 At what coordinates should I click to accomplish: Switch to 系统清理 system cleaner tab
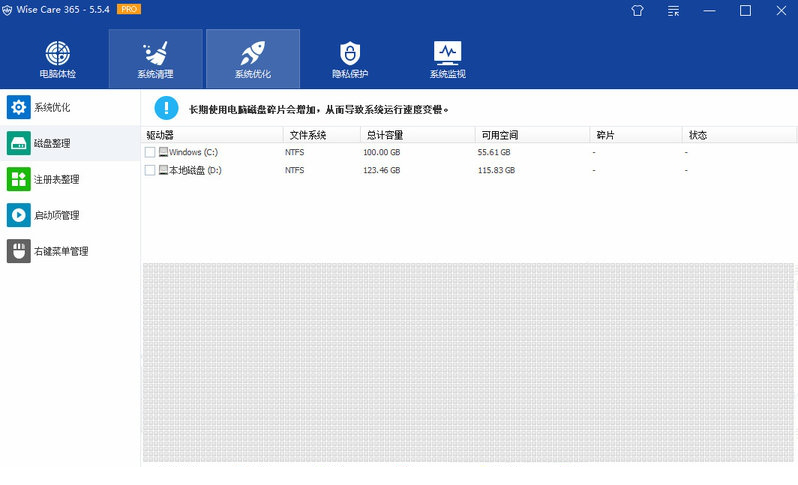coord(155,59)
